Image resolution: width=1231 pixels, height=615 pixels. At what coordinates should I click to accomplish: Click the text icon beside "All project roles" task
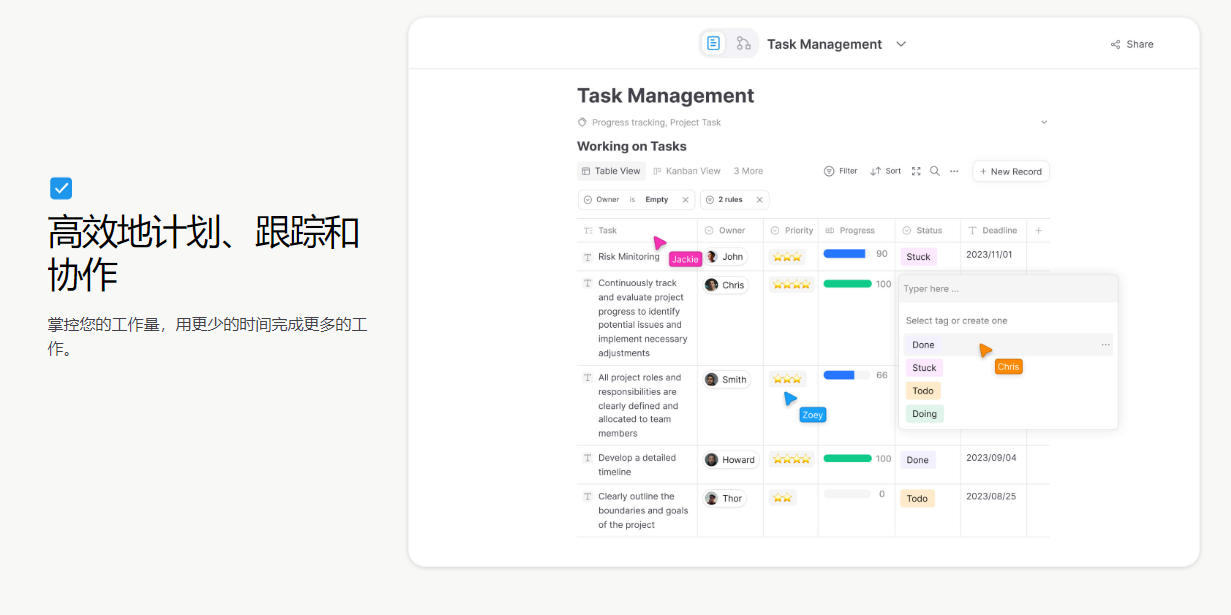[x=588, y=378]
